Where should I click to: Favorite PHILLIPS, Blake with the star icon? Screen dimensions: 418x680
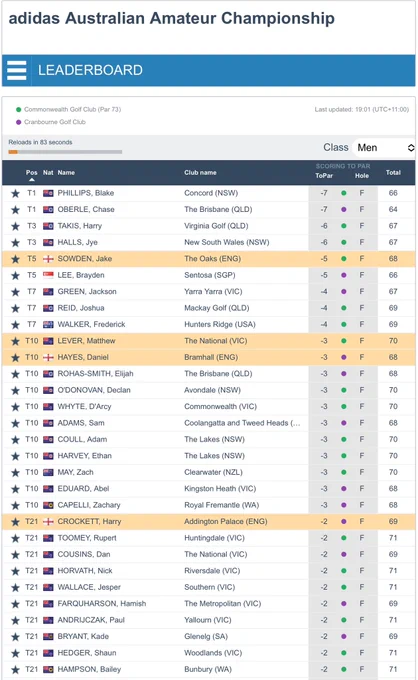[x=15, y=193]
